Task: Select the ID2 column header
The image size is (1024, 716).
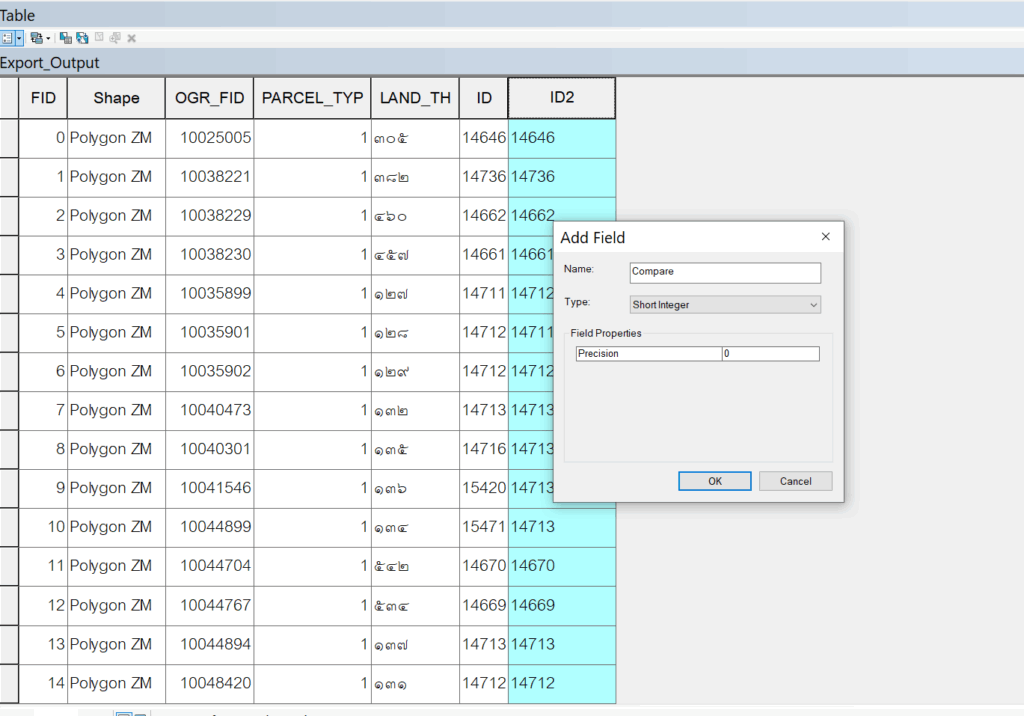Action: (x=561, y=98)
